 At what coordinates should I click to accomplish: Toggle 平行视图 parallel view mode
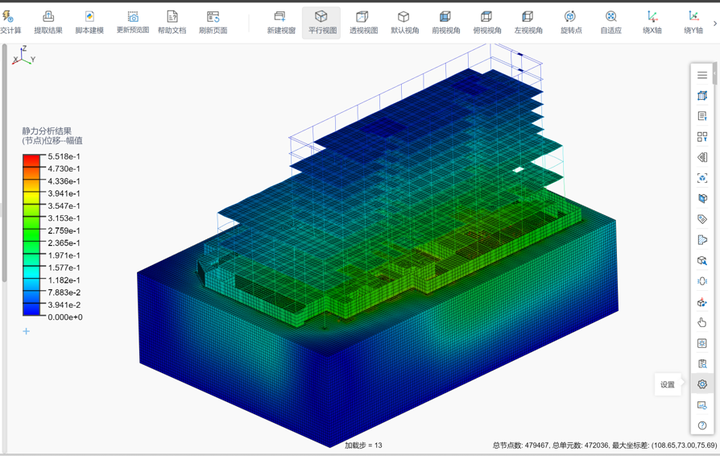(x=322, y=21)
